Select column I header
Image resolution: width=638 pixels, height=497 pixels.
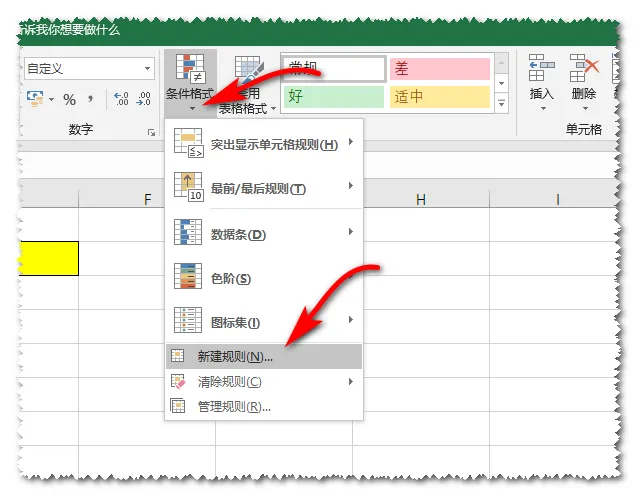coord(554,199)
